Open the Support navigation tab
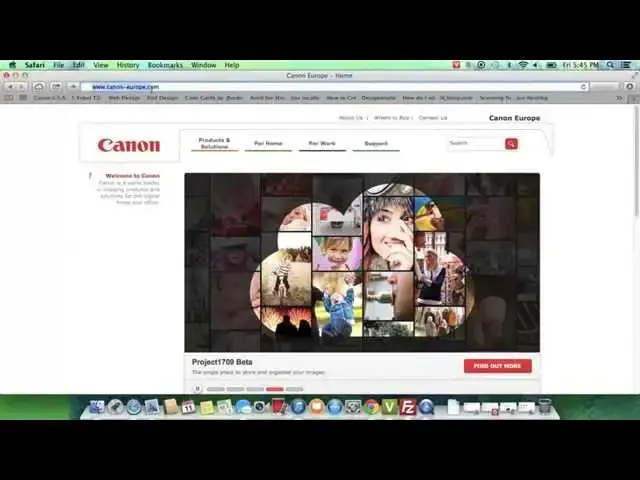 (376, 143)
